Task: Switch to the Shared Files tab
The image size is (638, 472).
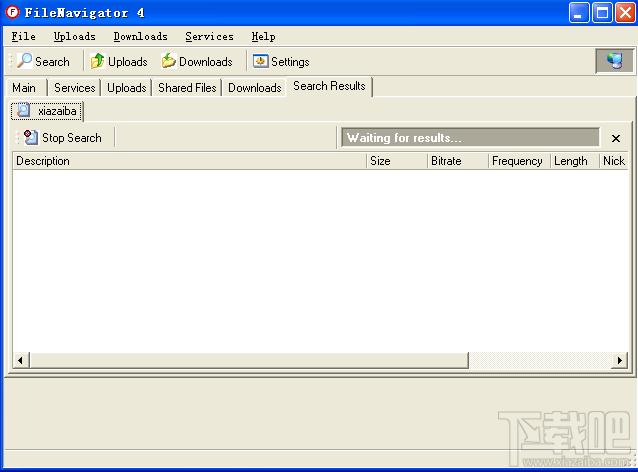Action: click(x=187, y=87)
